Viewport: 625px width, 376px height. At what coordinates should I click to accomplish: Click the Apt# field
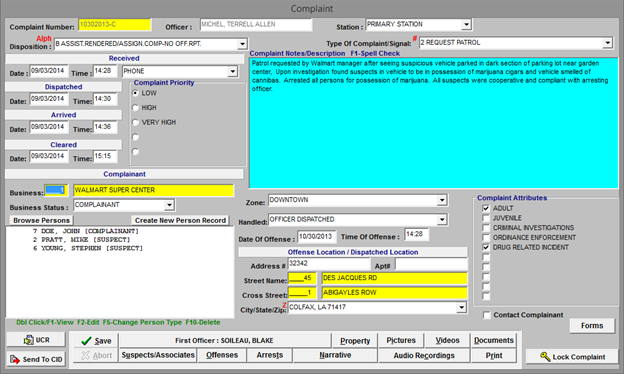click(x=431, y=264)
